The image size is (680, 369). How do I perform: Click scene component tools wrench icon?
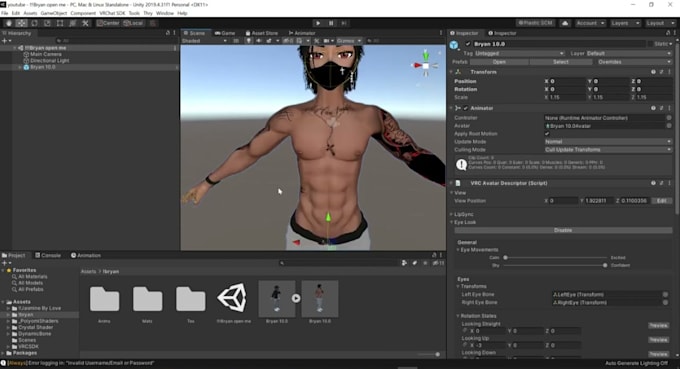[317, 41]
